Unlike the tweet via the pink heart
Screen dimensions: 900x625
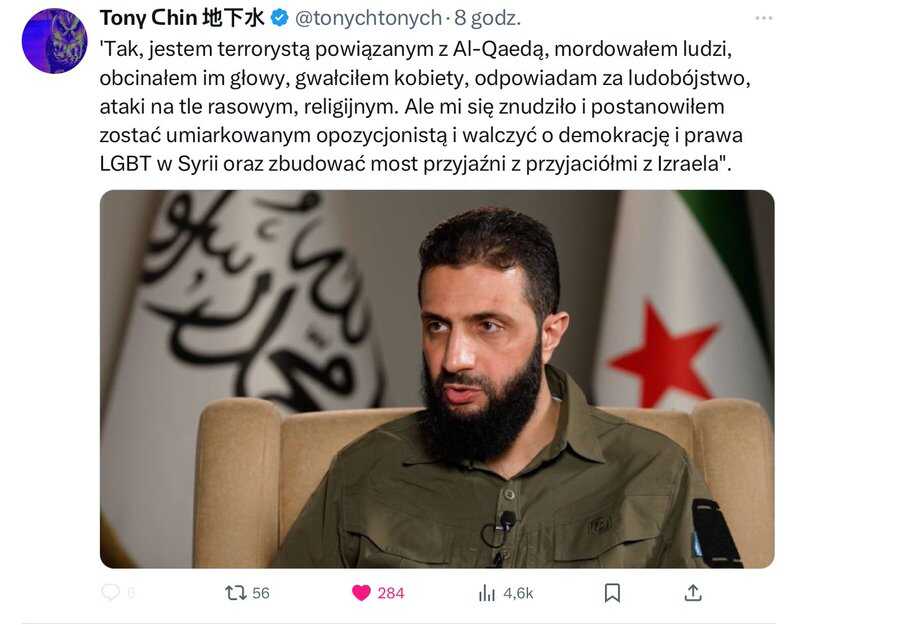coord(361,593)
